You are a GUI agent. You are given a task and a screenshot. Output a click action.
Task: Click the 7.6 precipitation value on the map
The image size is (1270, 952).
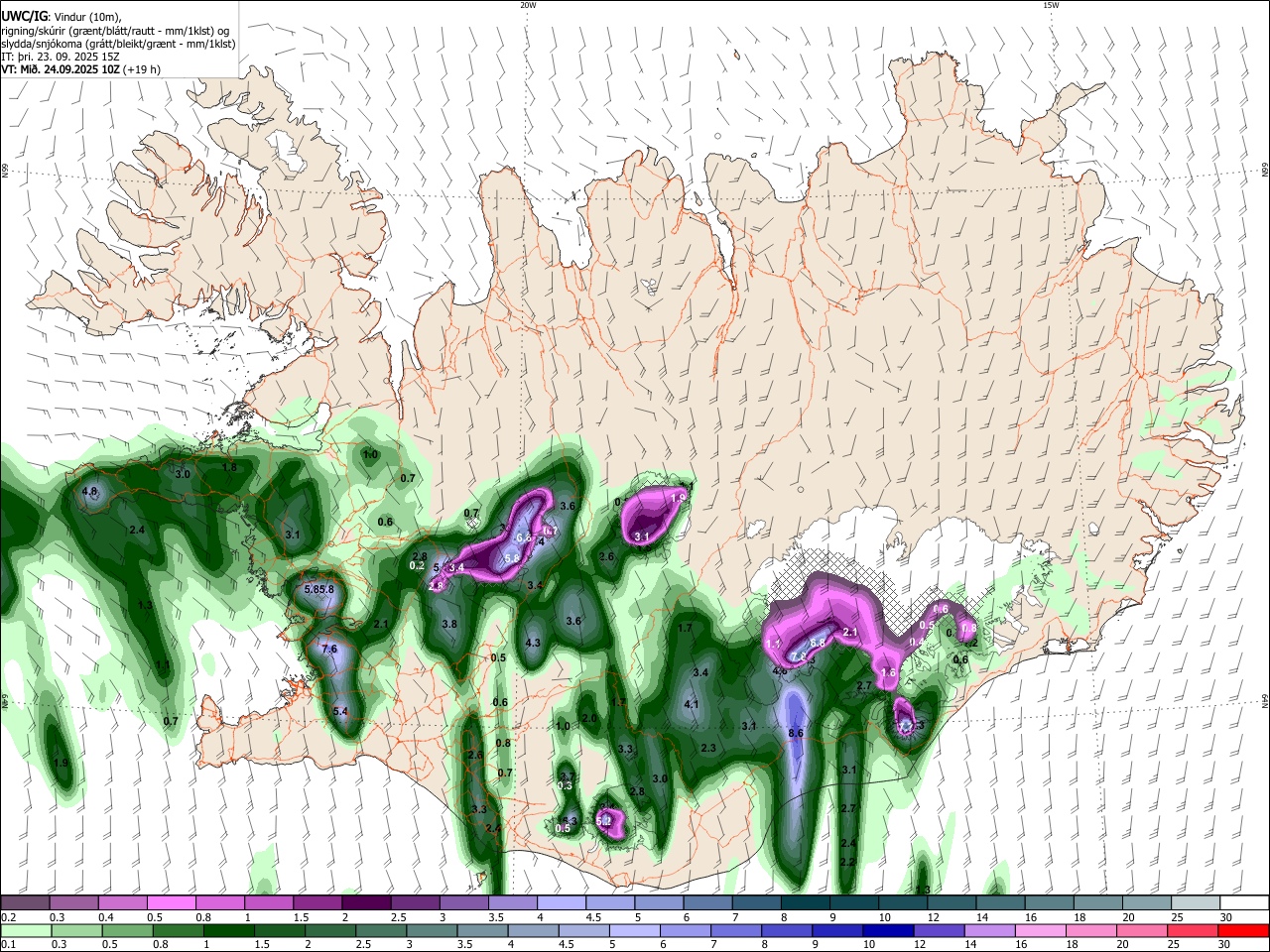pos(329,649)
